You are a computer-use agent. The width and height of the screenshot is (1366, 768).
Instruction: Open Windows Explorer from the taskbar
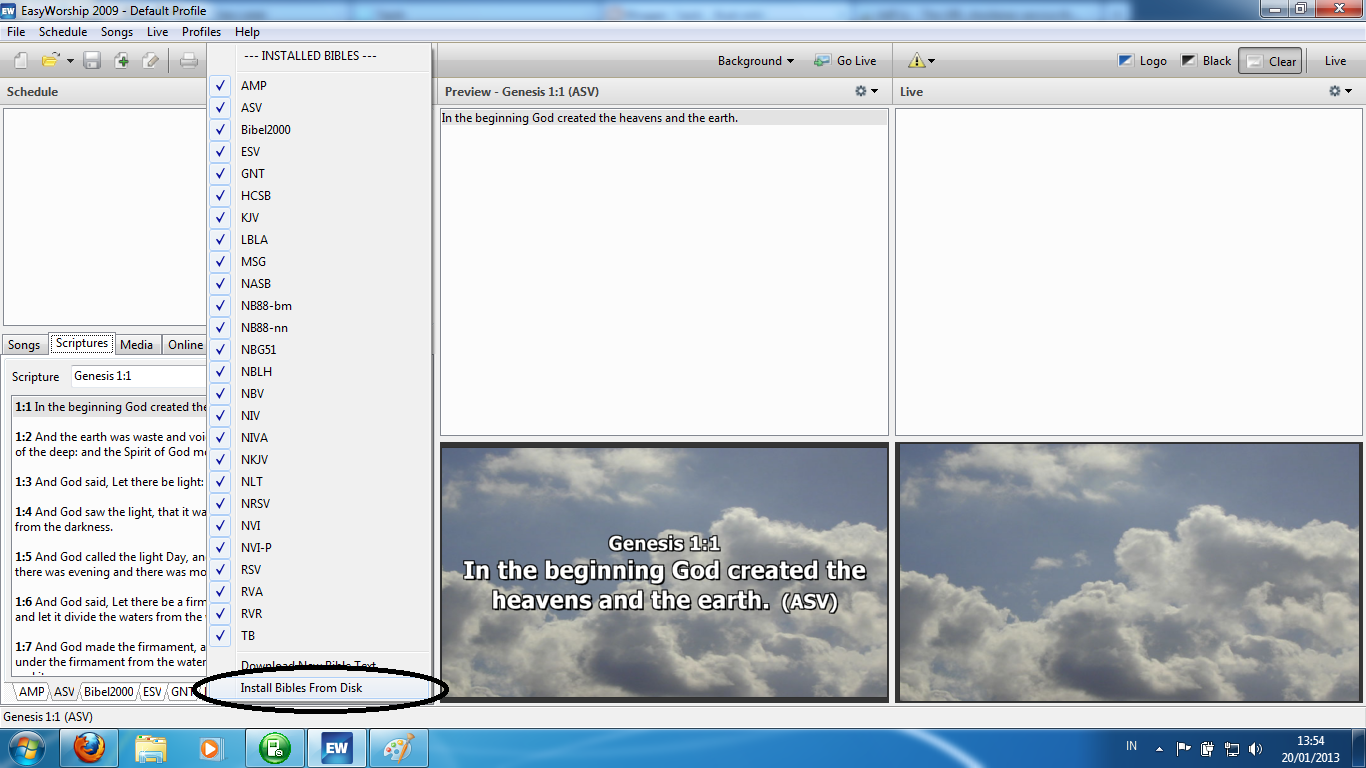pos(151,748)
